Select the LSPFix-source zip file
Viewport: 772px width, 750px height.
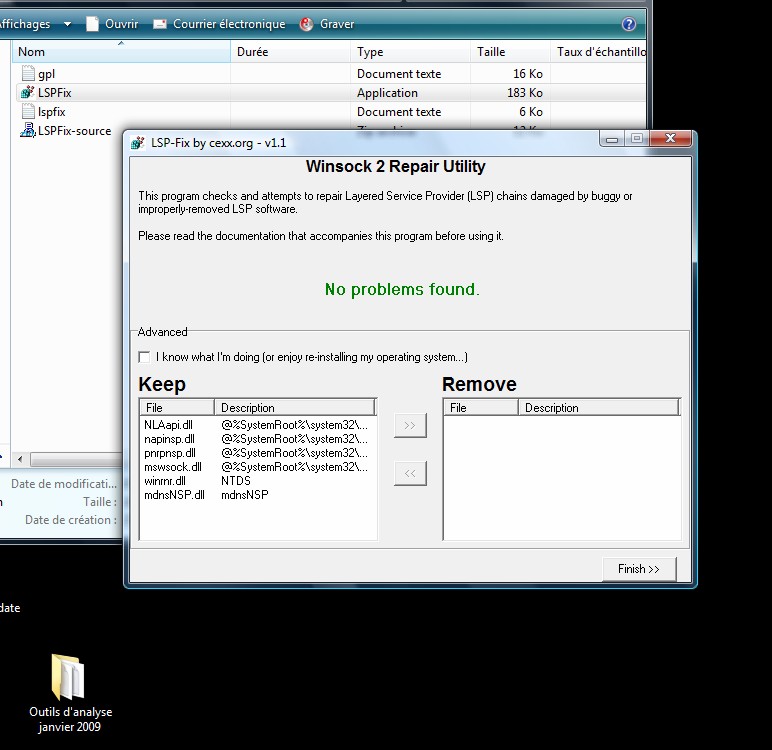[x=65, y=131]
